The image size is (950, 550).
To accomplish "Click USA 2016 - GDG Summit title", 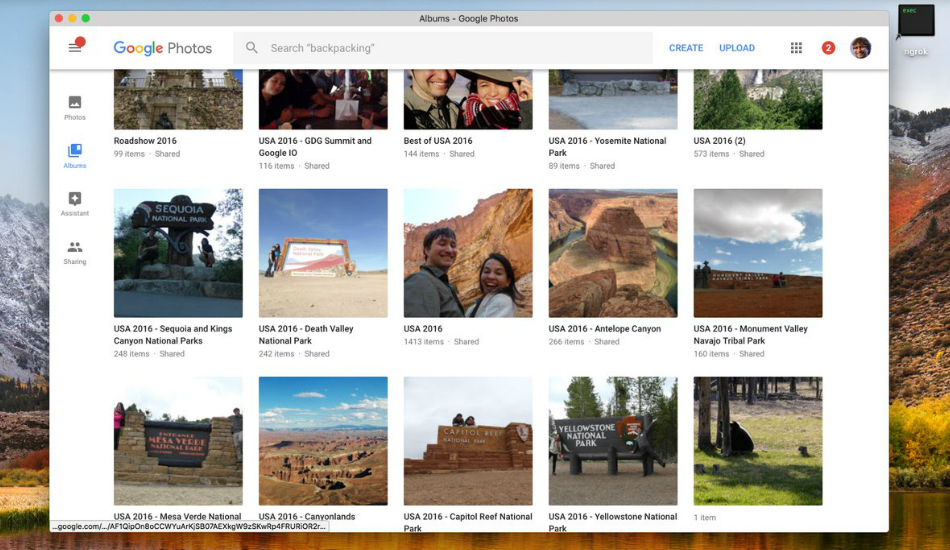I will coord(315,147).
